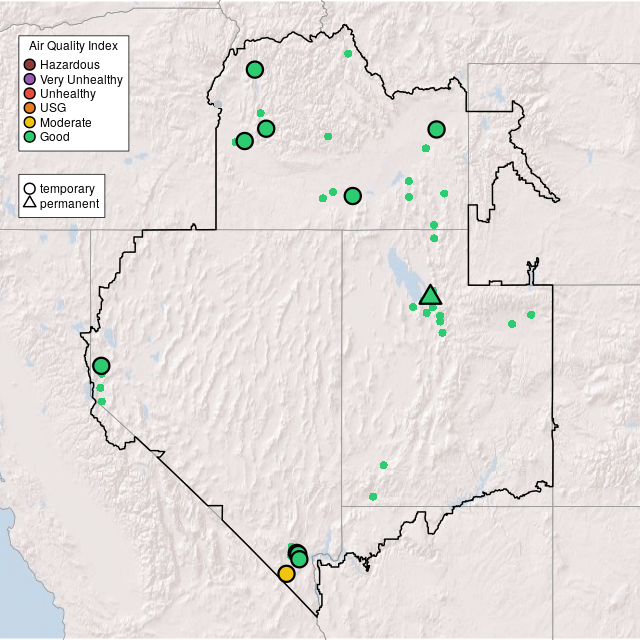
Task: Select the small green dot farthest south in the right-hand state
Action: [373, 496]
